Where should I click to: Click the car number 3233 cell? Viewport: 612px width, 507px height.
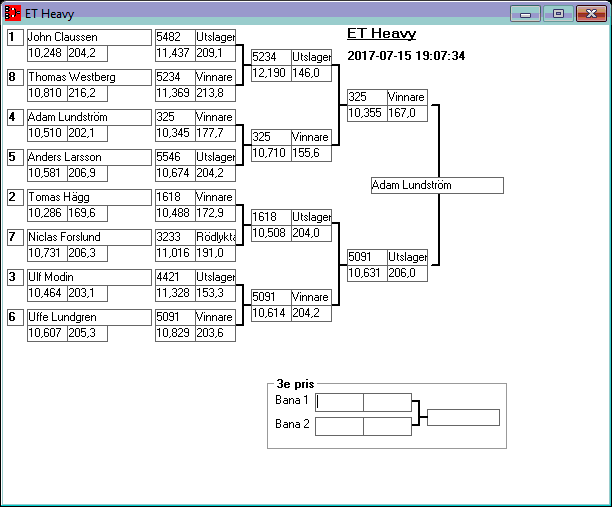(x=175, y=237)
